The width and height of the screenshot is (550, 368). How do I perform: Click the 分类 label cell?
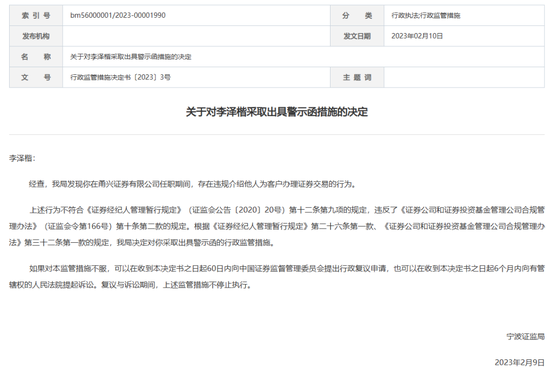357,15
